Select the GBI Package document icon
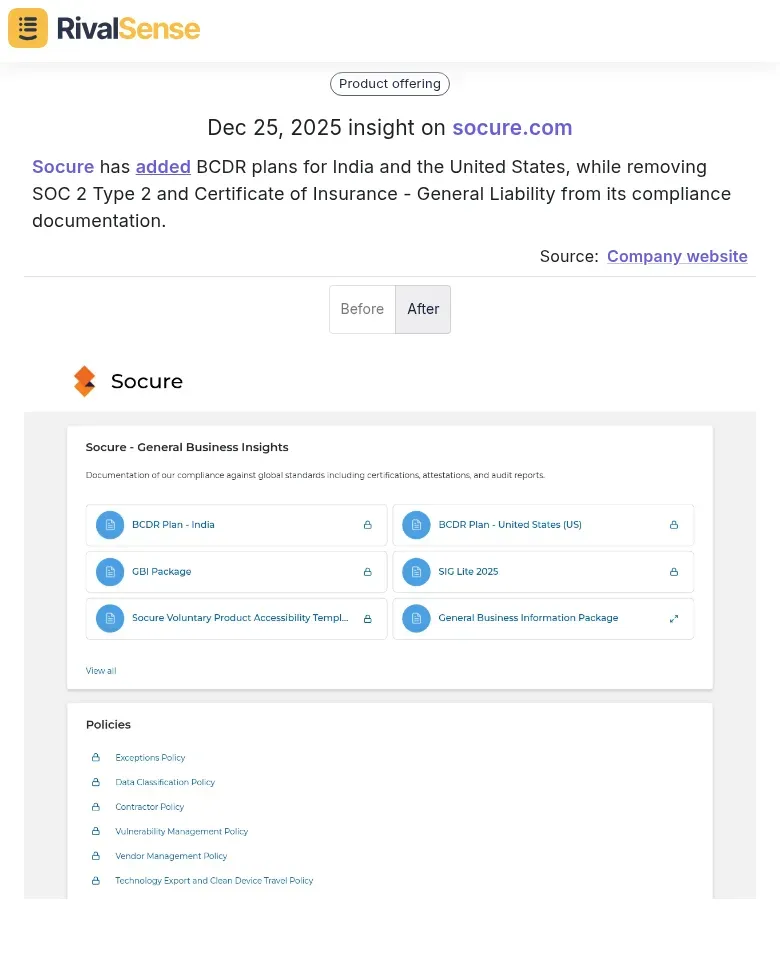The image size is (780, 960). pos(110,571)
